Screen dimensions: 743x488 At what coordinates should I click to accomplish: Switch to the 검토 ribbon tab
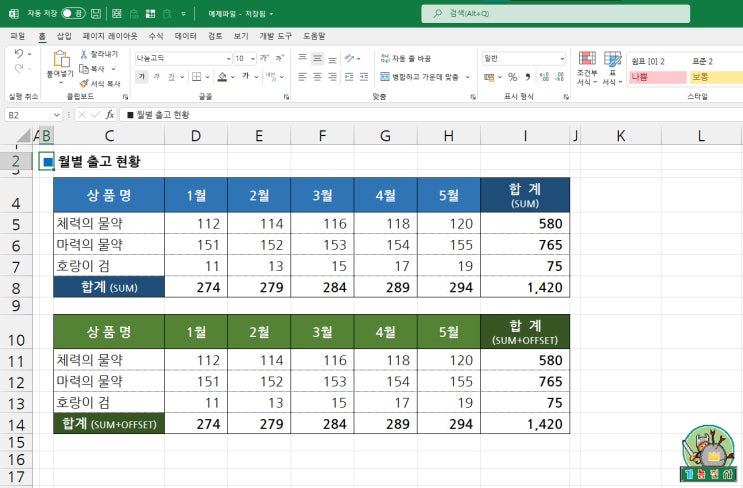(215, 36)
